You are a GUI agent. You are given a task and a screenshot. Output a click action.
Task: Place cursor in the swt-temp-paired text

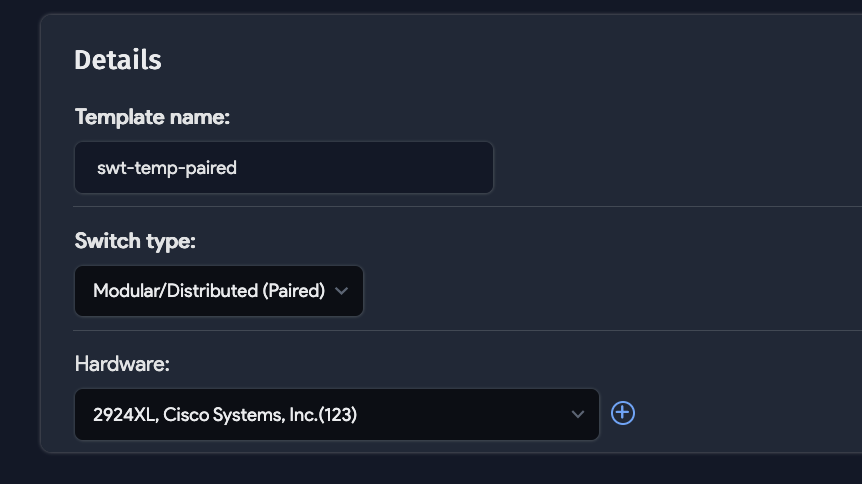pos(166,168)
